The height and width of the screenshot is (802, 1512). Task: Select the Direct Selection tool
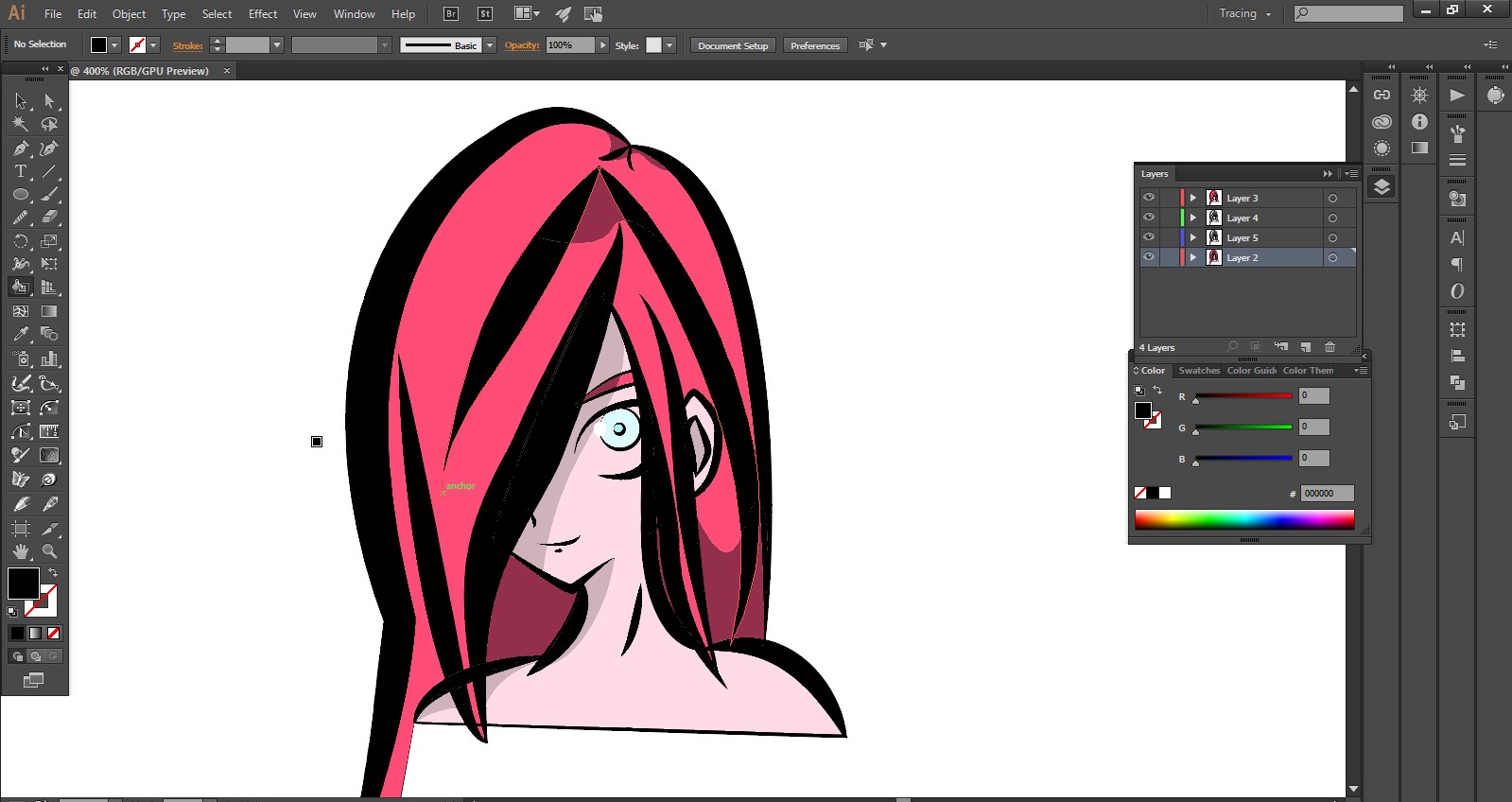49,100
